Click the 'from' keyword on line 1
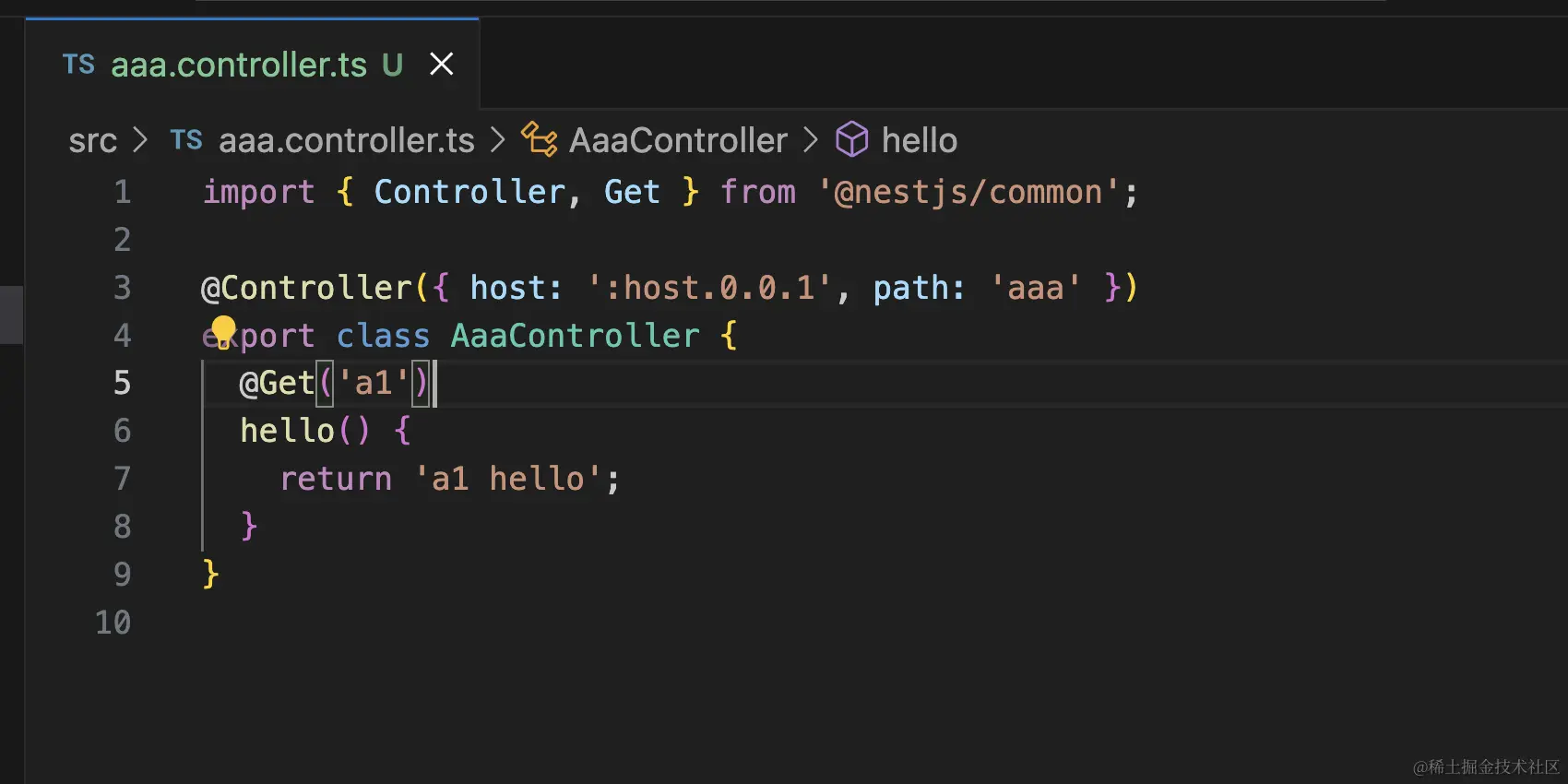 coord(757,192)
